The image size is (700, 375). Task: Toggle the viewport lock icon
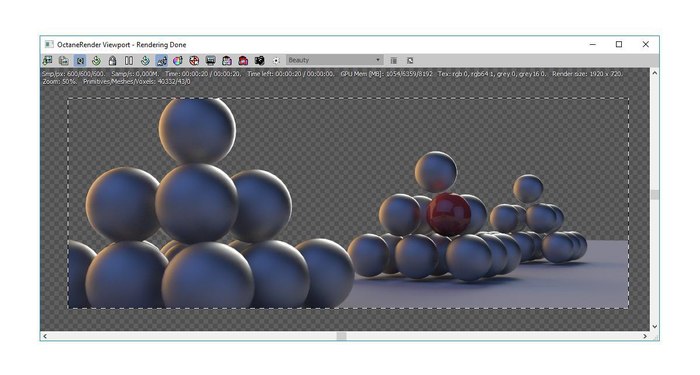(x=112, y=60)
